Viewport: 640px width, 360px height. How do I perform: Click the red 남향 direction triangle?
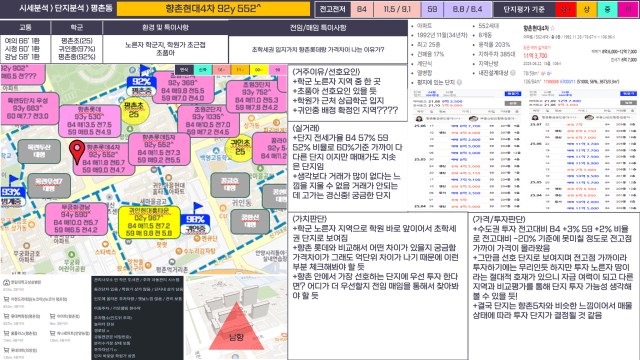click(x=236, y=327)
